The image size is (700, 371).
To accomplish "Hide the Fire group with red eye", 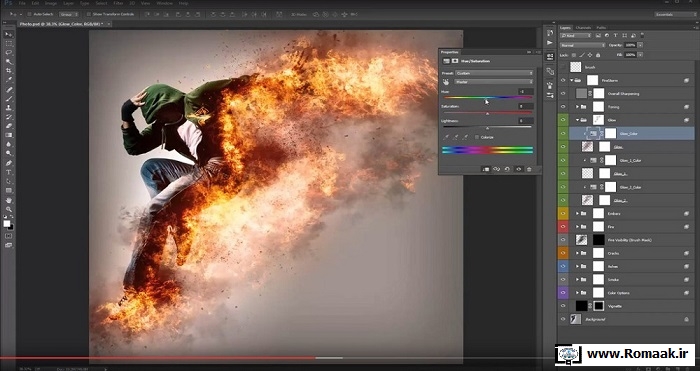I will (x=563, y=227).
